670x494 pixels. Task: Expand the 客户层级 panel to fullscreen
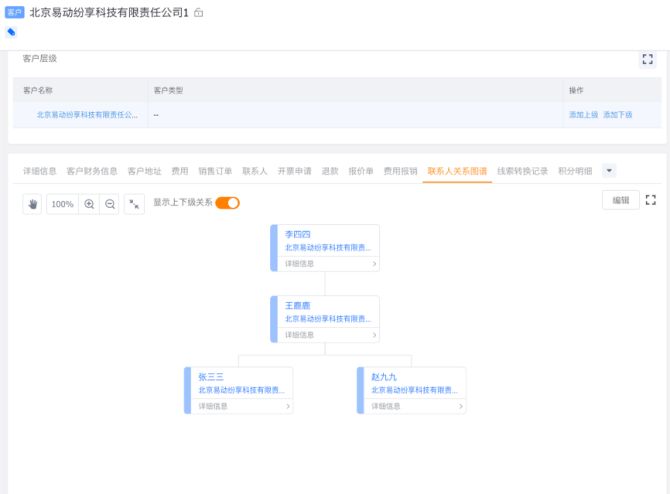click(x=647, y=60)
